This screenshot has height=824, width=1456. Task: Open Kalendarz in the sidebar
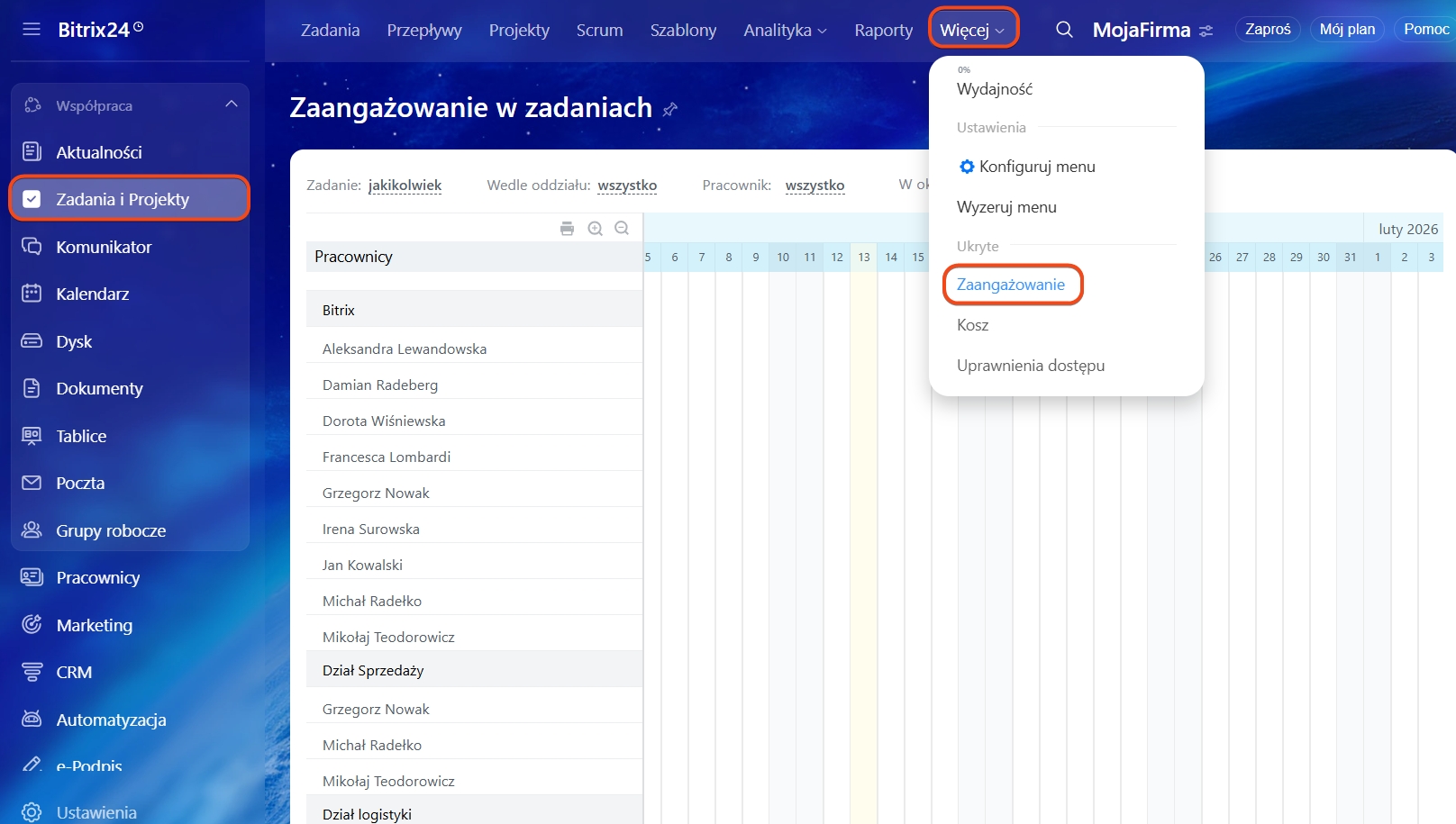[x=92, y=294]
